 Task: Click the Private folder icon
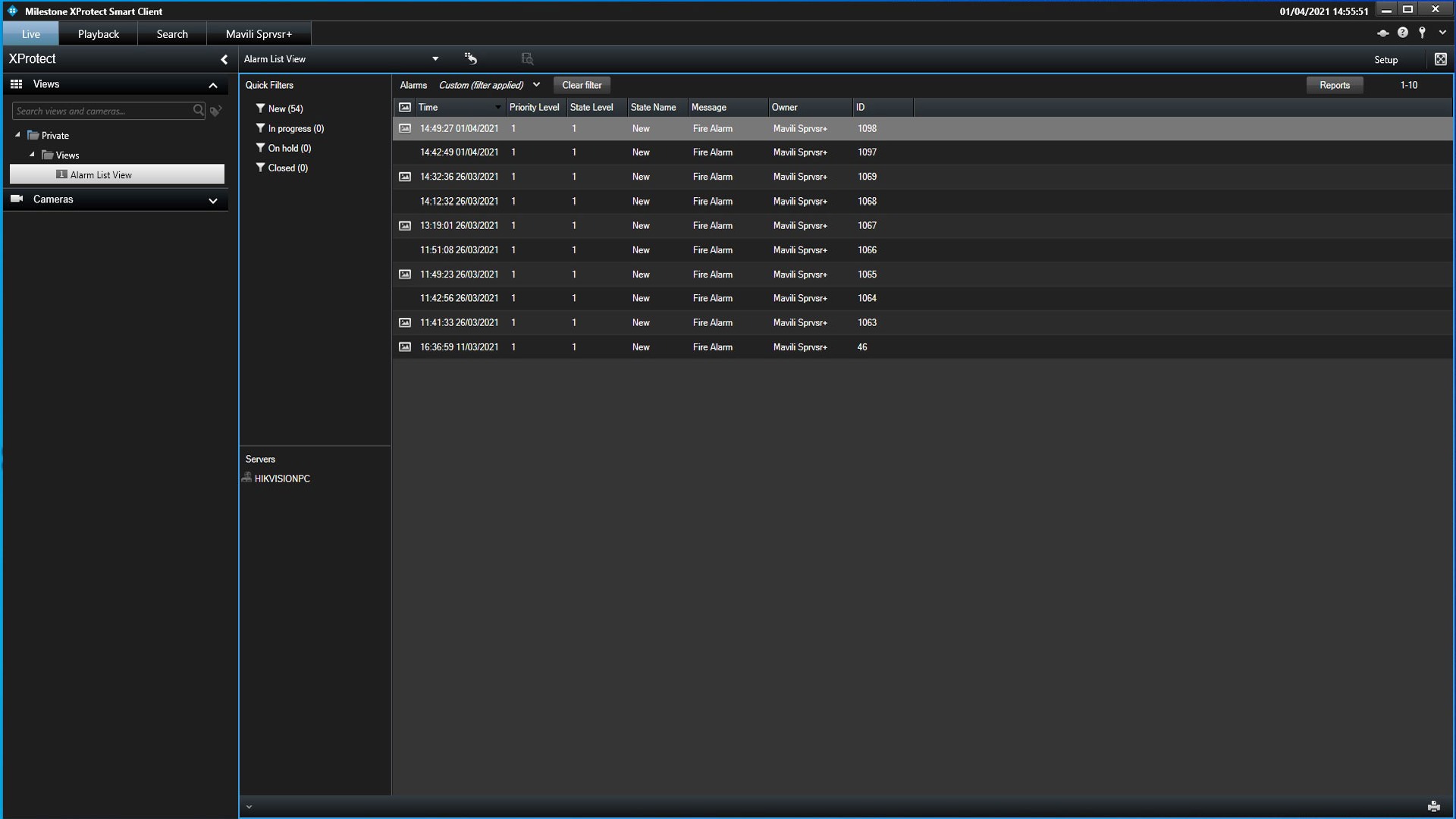tap(33, 135)
